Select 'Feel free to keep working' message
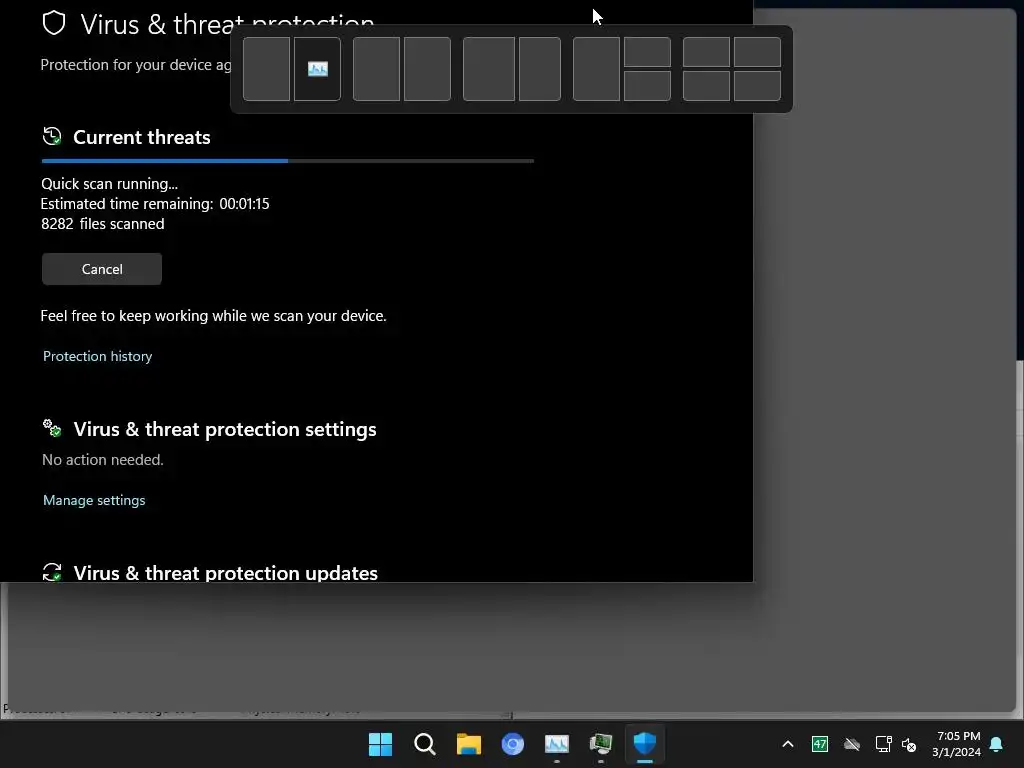The height and width of the screenshot is (768, 1024). [213, 316]
